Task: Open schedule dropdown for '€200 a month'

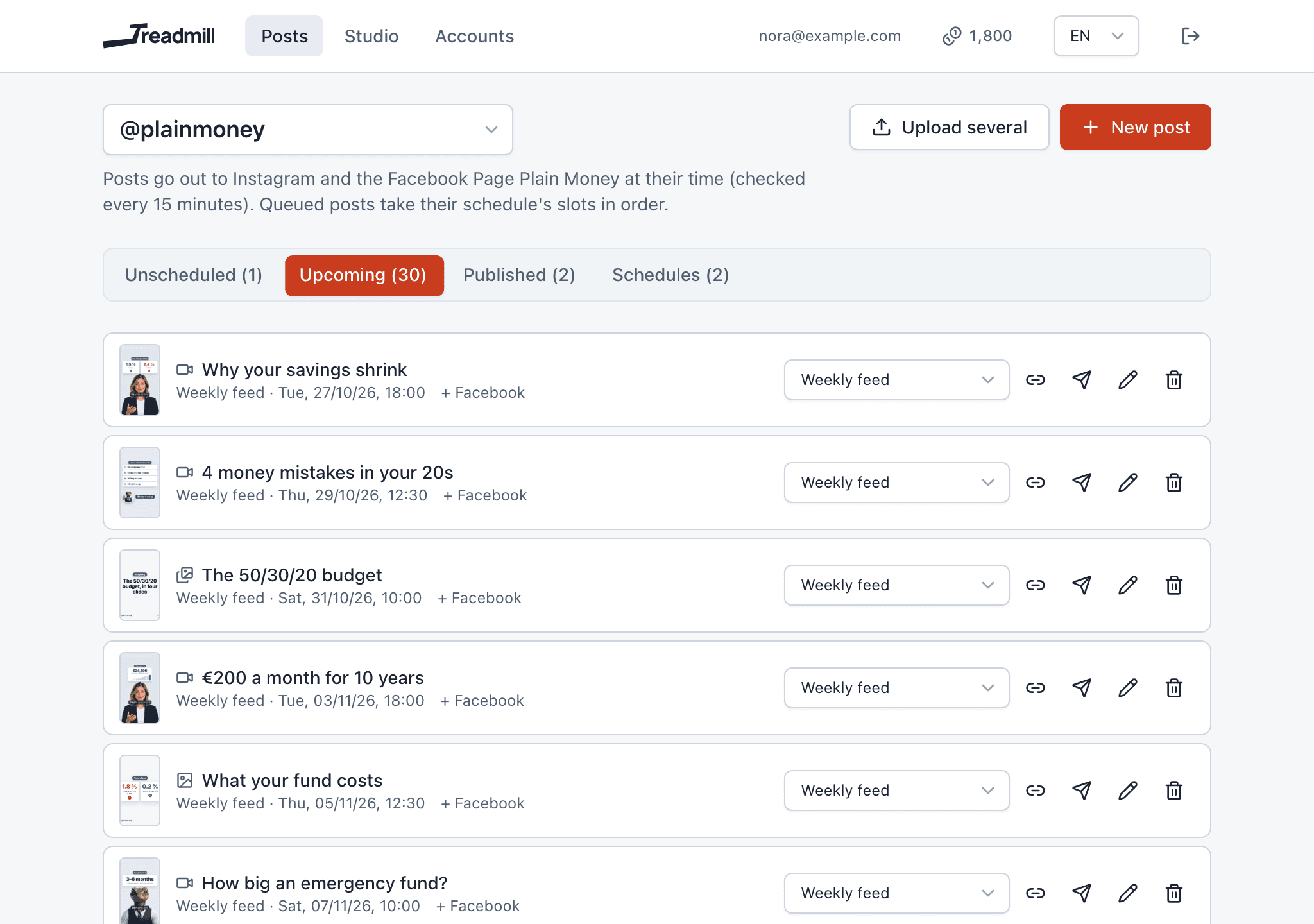Action: point(896,688)
